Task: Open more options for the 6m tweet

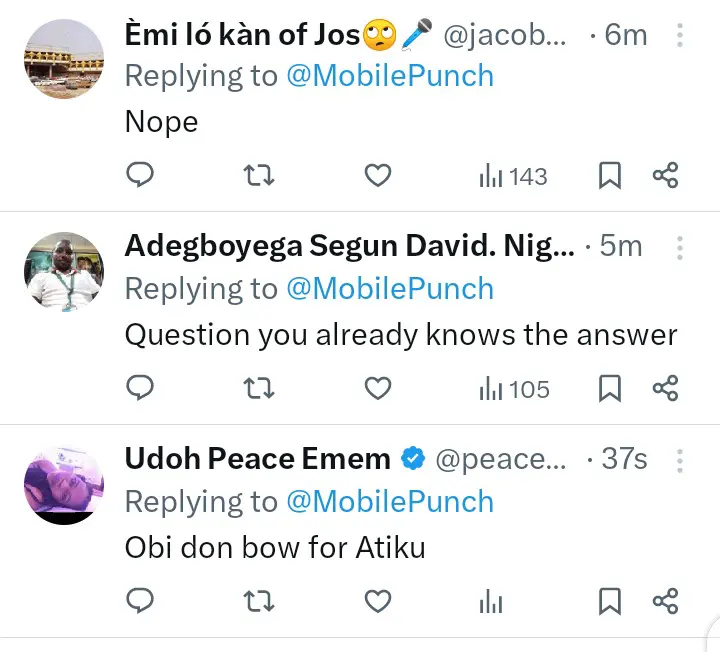Action: pyautogui.click(x=680, y=36)
